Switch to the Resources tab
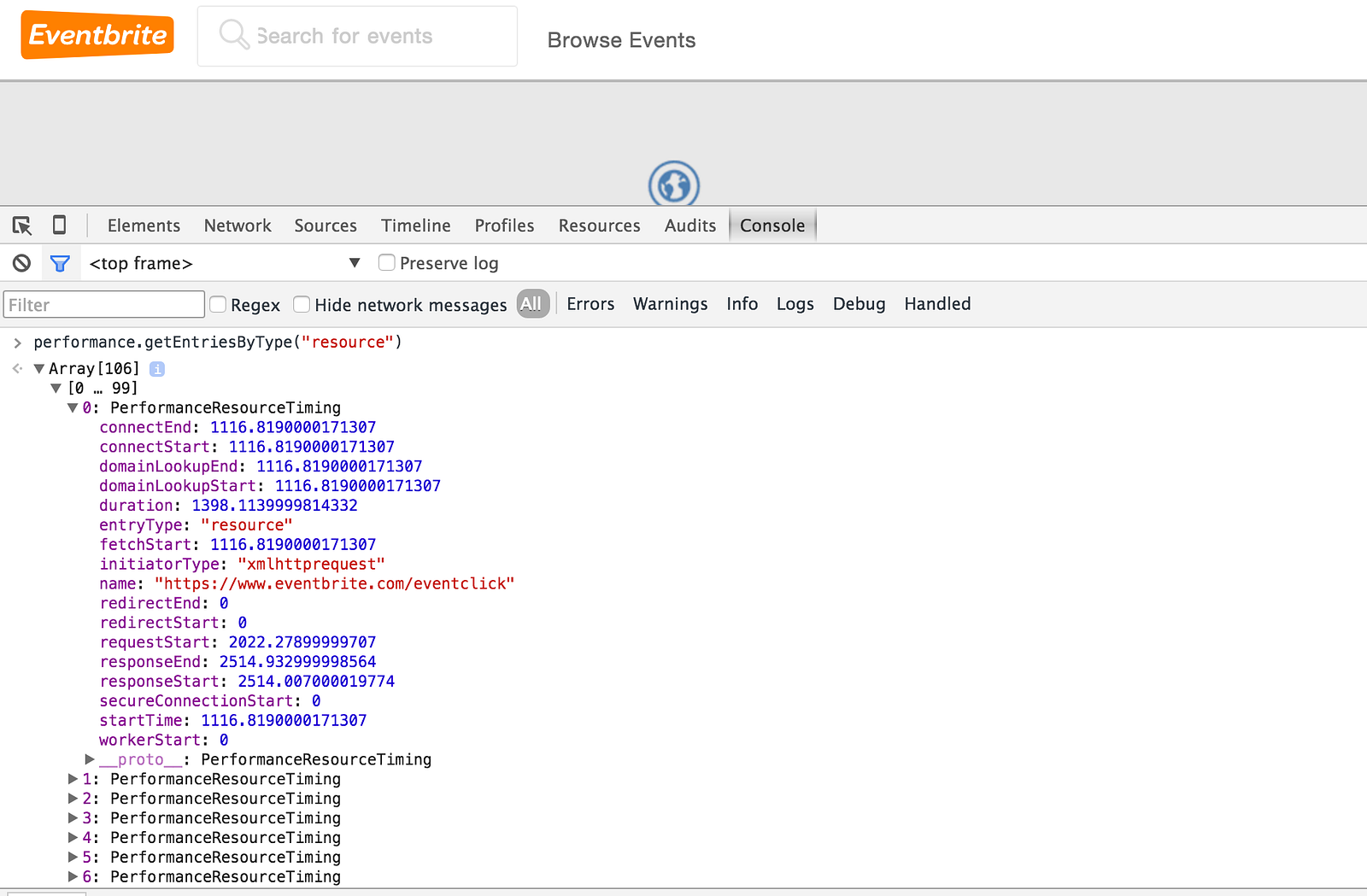Screen dimensions: 1367x896 point(599,225)
